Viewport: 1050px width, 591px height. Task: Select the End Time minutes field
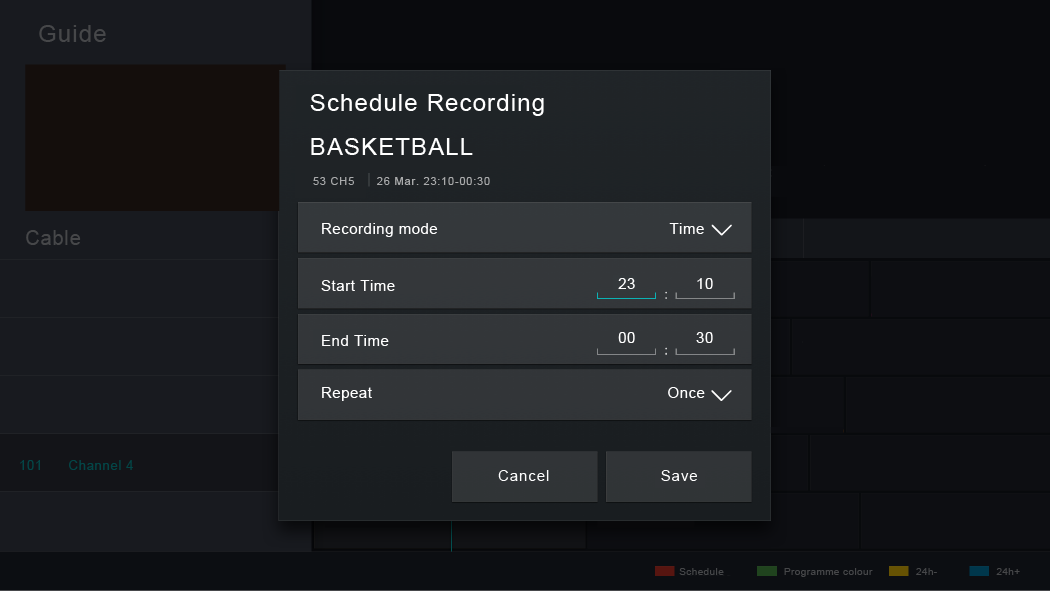[x=704, y=340]
